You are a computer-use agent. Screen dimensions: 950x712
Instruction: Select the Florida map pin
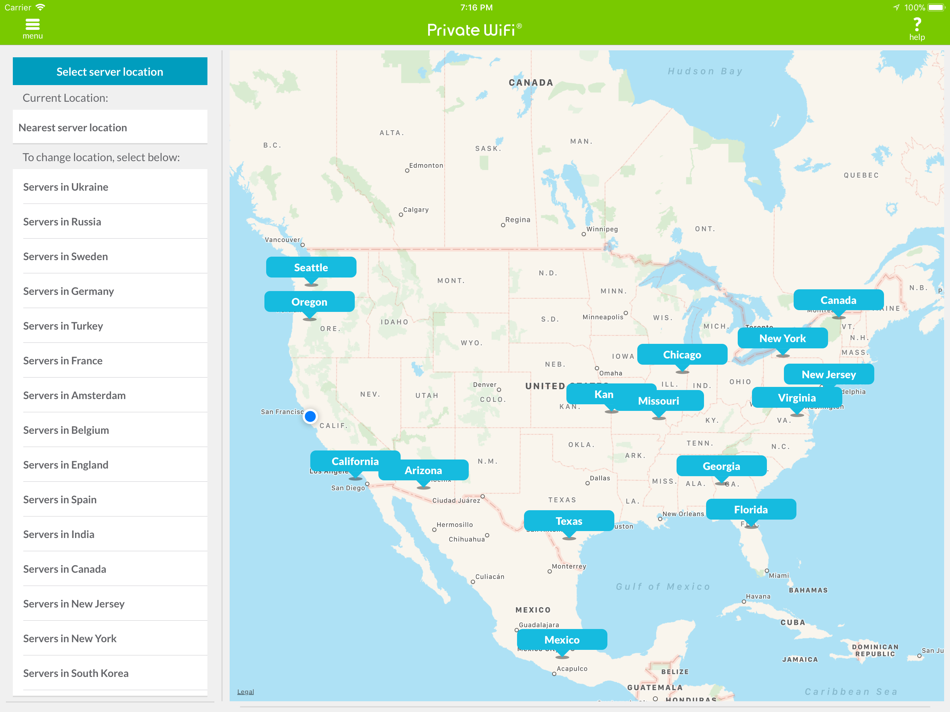(751, 510)
